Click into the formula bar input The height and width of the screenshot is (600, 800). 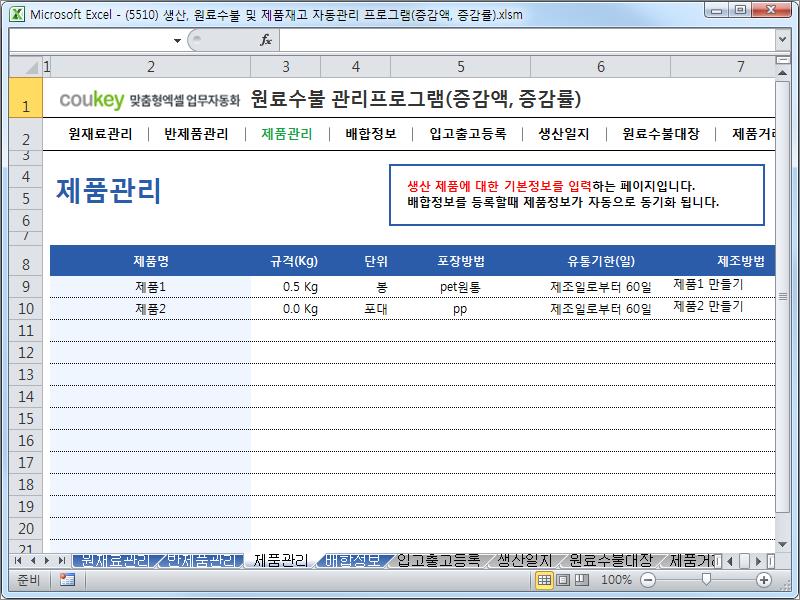527,40
